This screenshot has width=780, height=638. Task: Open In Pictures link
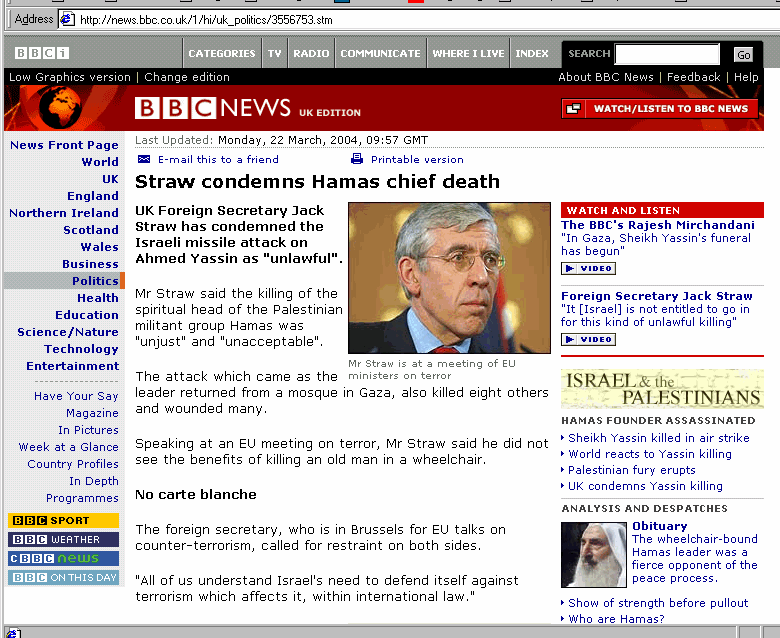pos(89,430)
